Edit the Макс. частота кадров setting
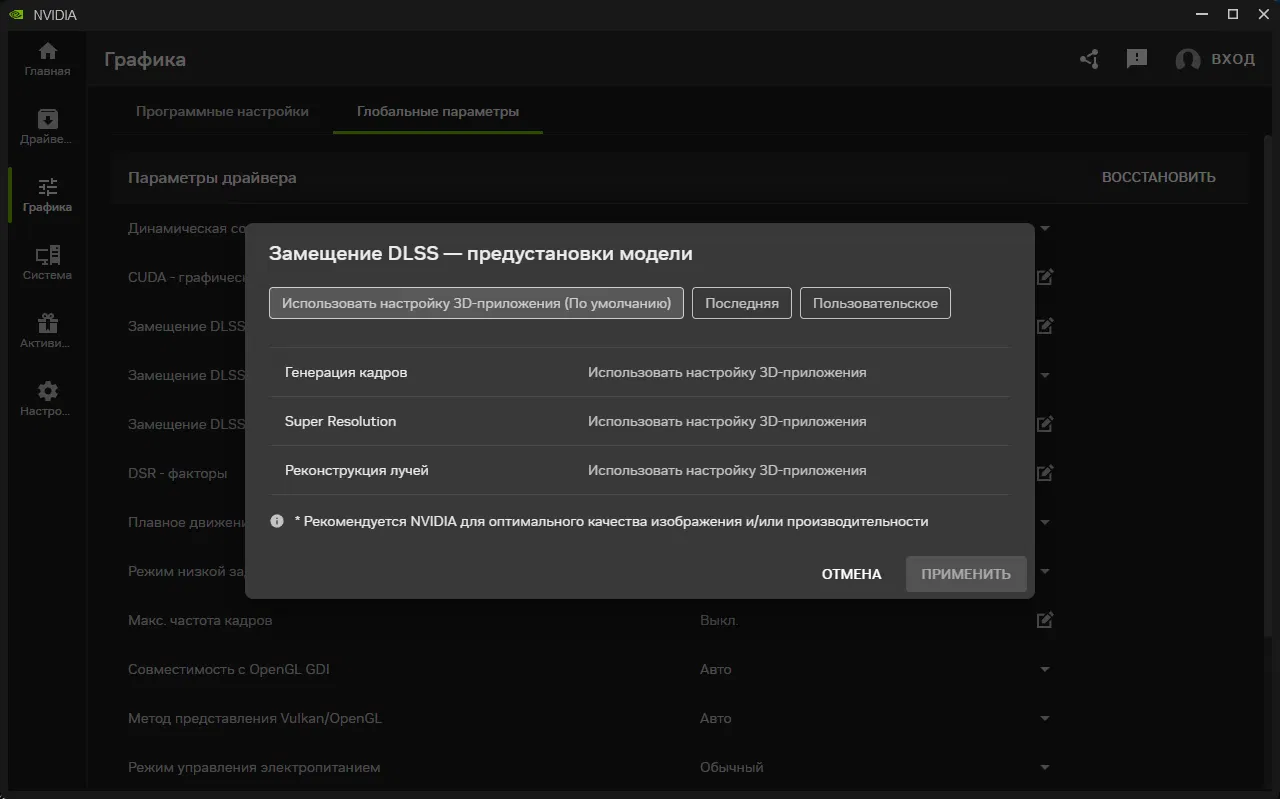The width and height of the screenshot is (1280, 799). coord(1045,620)
